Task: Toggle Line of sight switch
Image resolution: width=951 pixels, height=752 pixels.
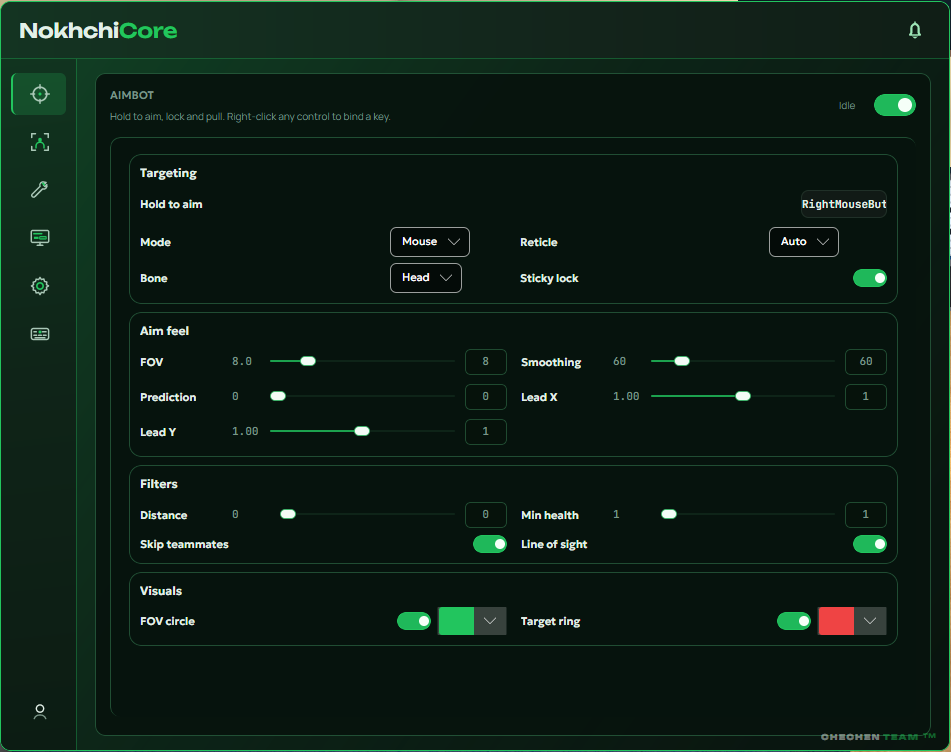Action: tap(869, 544)
